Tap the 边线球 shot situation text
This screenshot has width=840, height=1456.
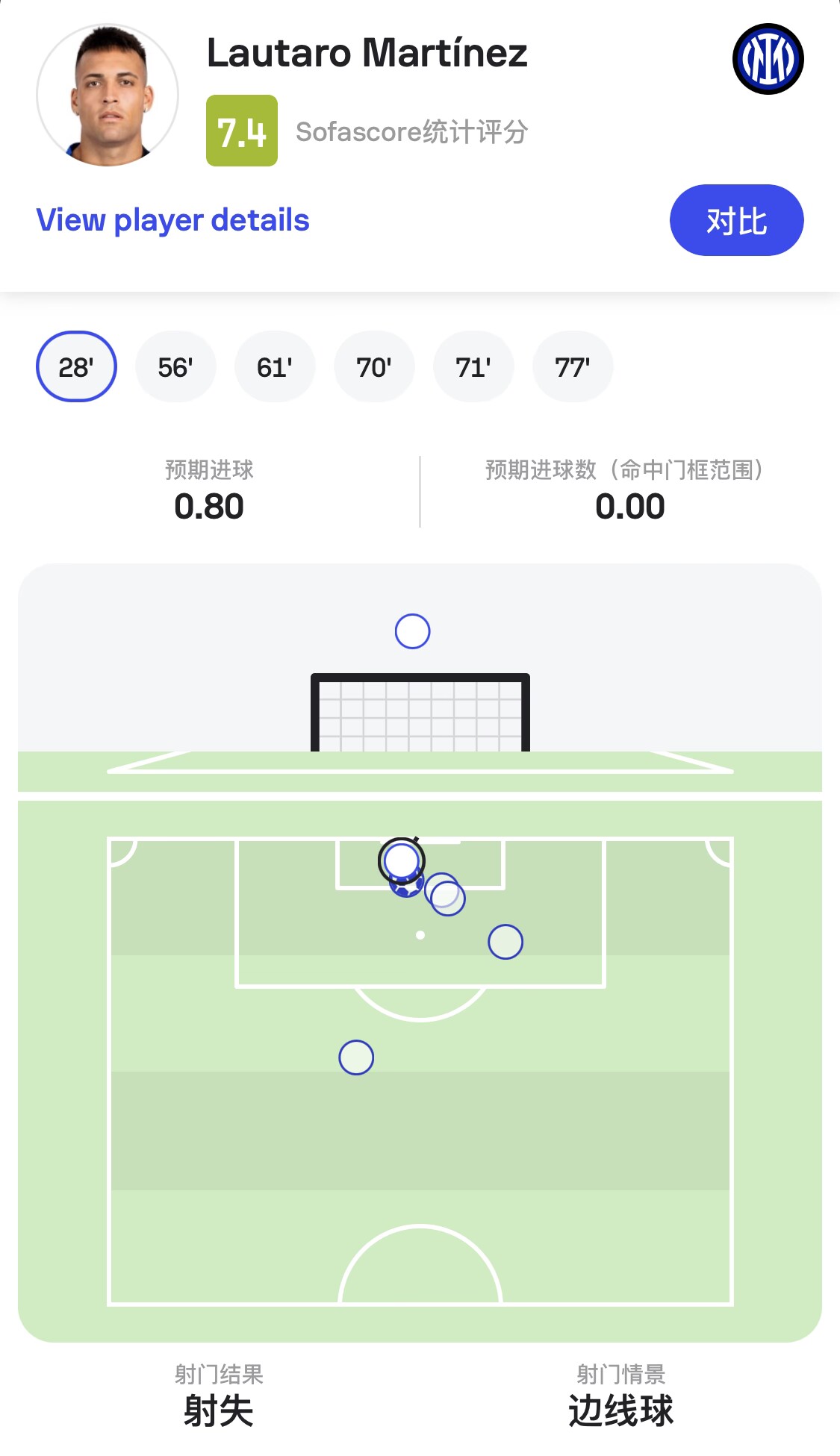pyautogui.click(x=620, y=1410)
